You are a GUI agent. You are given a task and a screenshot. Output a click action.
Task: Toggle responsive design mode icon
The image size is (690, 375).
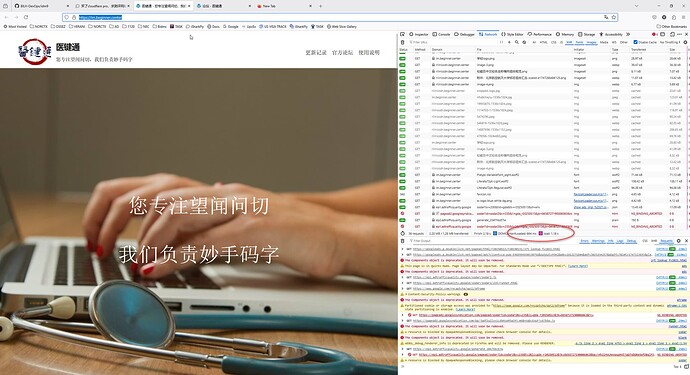click(662, 34)
